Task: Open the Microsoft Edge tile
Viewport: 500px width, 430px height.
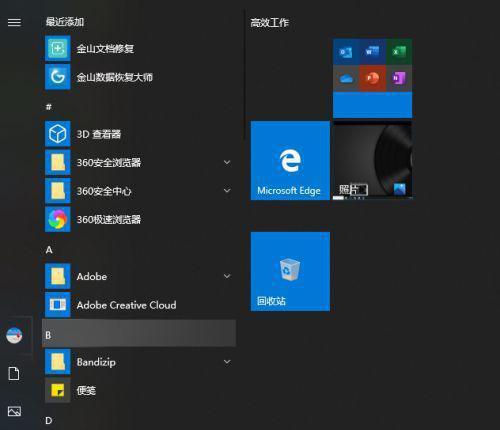Action: [x=290, y=161]
